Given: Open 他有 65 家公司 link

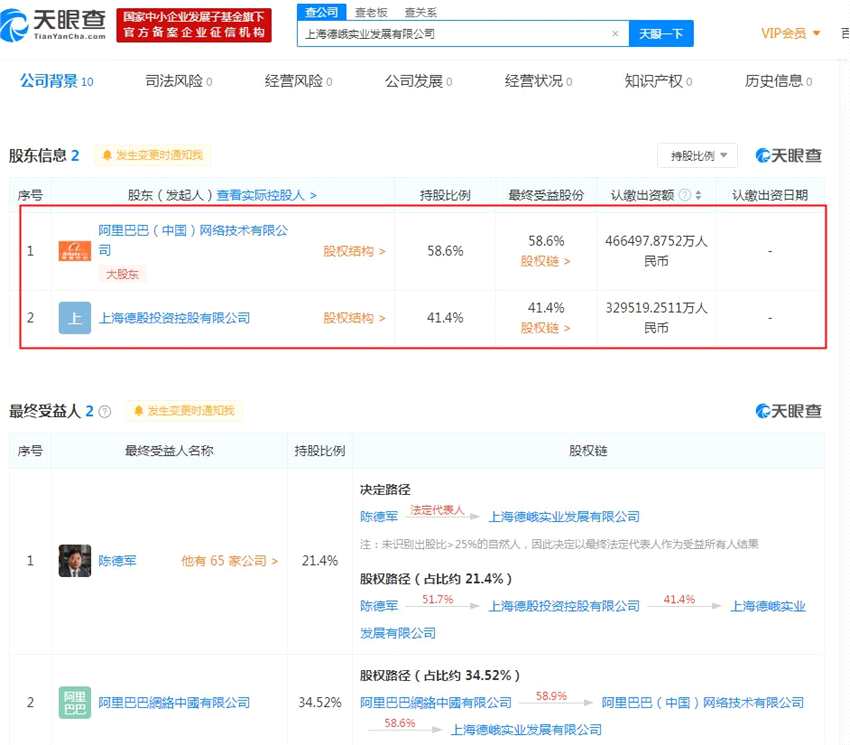Looking at the screenshot, I should [x=229, y=561].
